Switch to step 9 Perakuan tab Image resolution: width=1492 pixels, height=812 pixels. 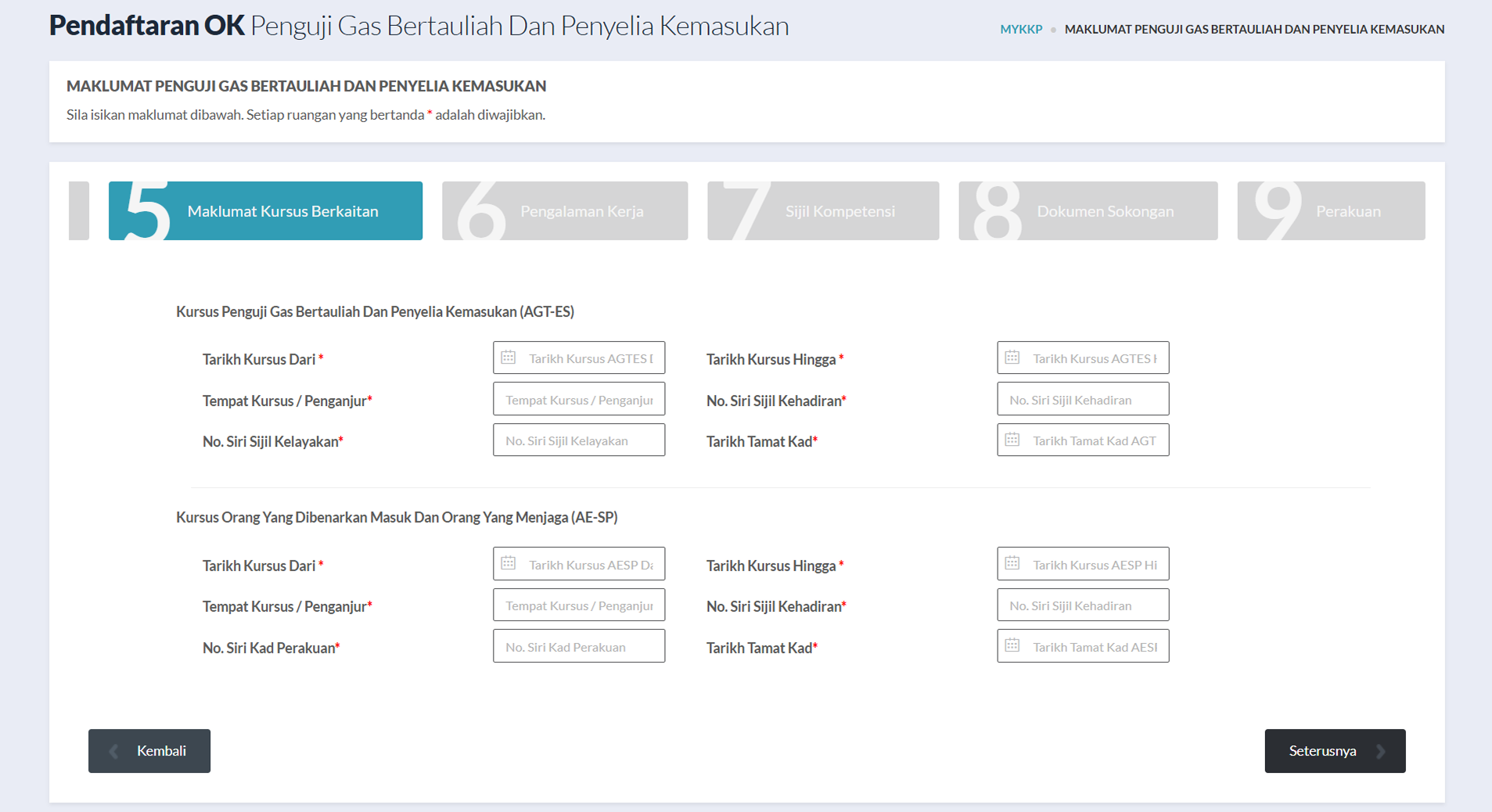[1330, 211]
